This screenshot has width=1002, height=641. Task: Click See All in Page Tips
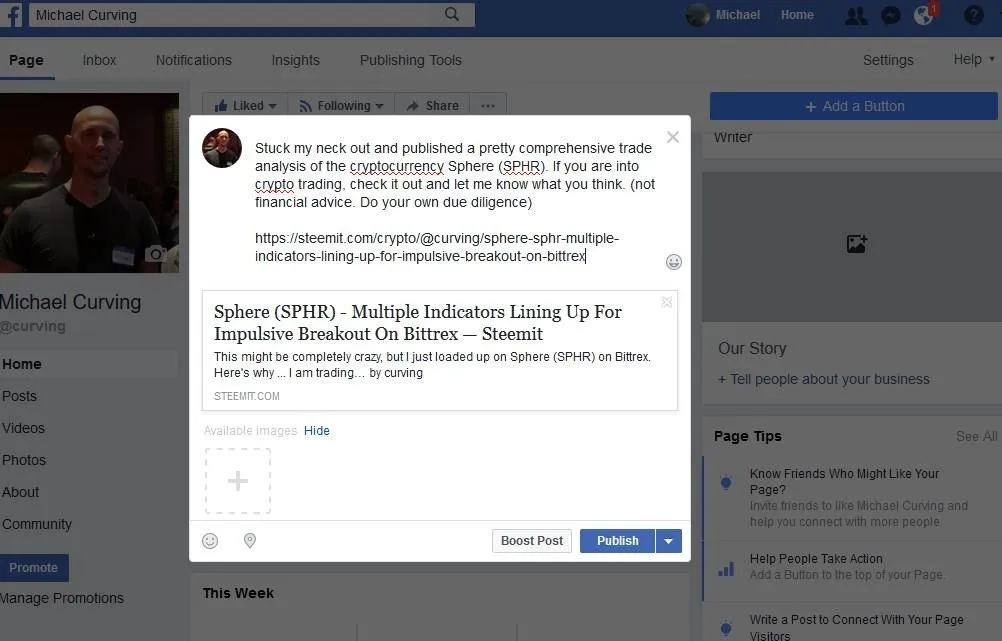[976, 436]
